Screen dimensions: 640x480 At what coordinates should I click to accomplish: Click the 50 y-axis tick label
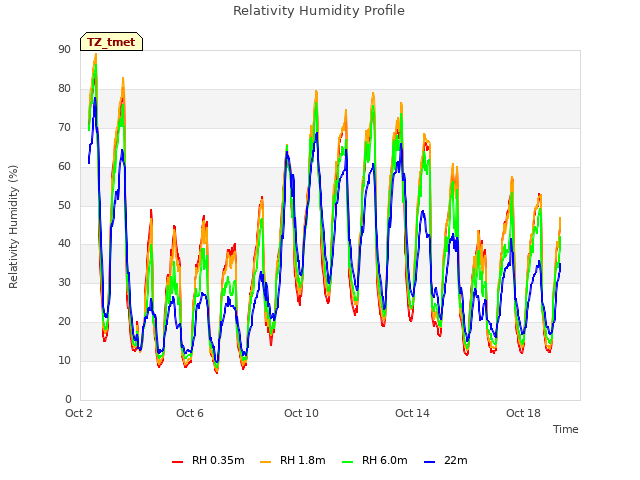(64, 205)
